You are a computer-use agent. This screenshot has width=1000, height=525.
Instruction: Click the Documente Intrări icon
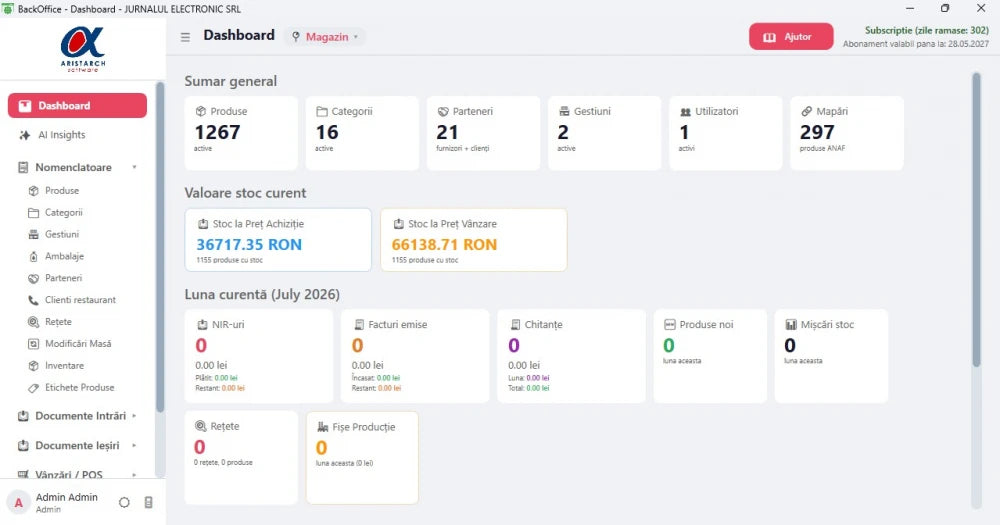tap(23, 416)
